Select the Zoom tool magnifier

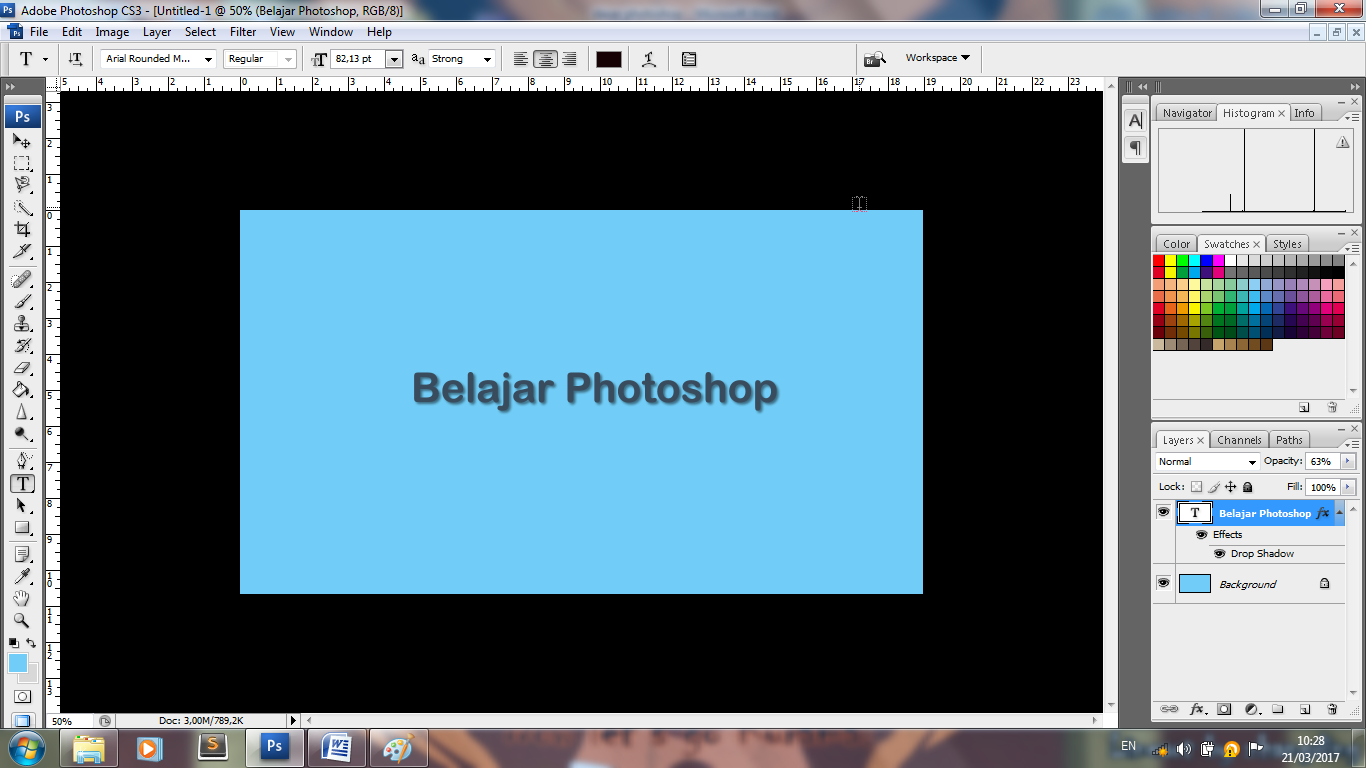click(22, 620)
